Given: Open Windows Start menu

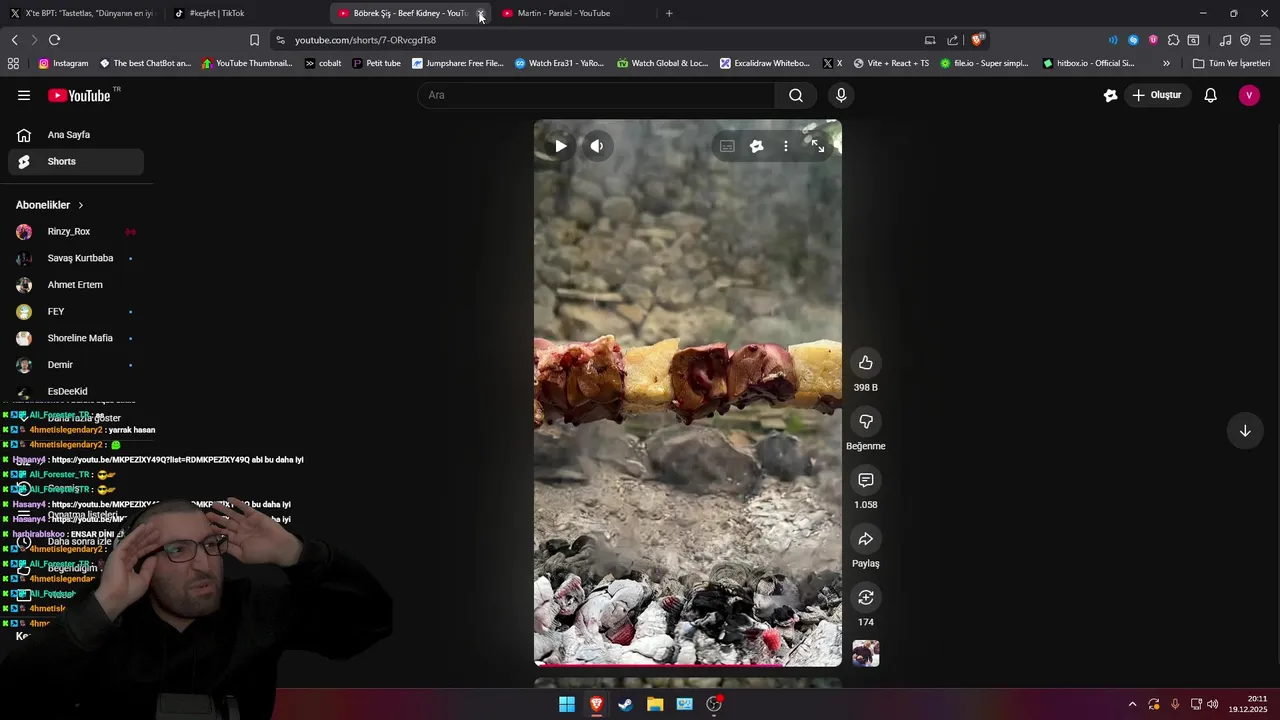Looking at the screenshot, I should pos(567,704).
